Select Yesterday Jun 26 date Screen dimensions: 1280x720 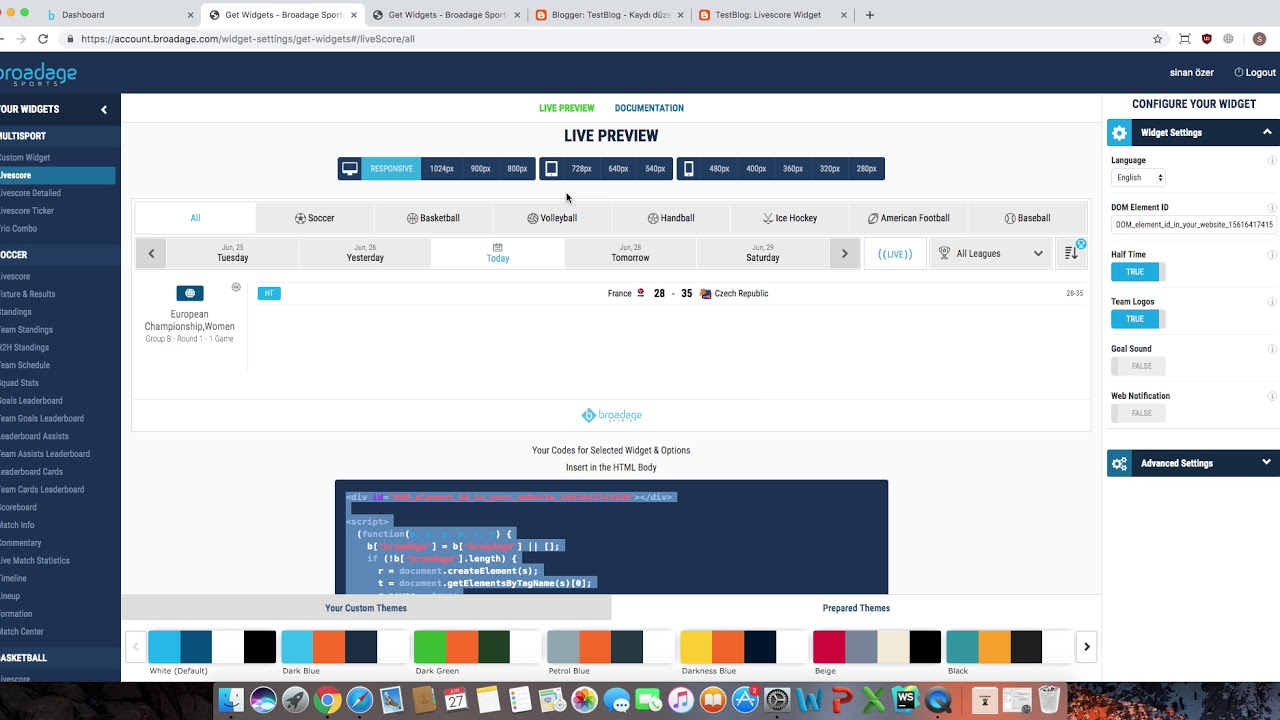click(365, 253)
